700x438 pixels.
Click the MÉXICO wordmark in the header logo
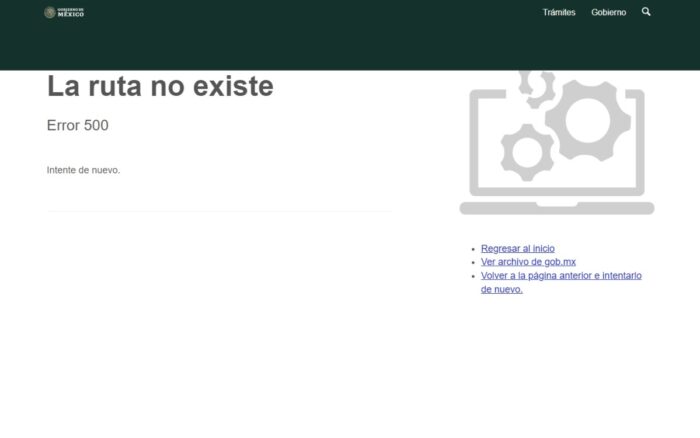pyautogui.click(x=71, y=14)
